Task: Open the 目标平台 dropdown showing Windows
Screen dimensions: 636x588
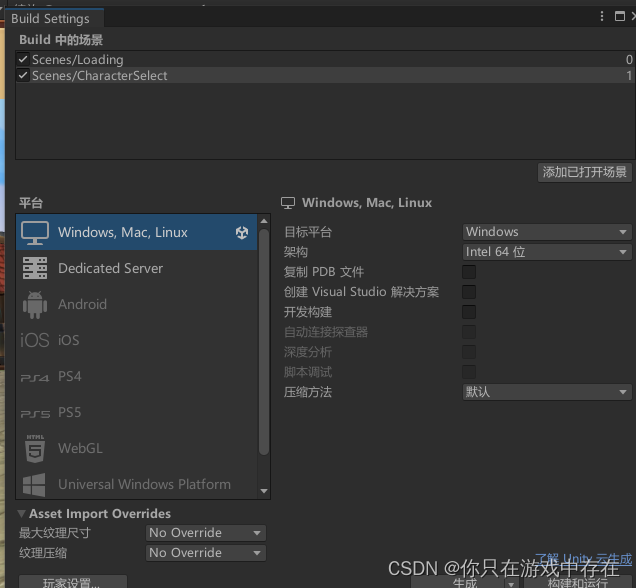Action: [547, 232]
